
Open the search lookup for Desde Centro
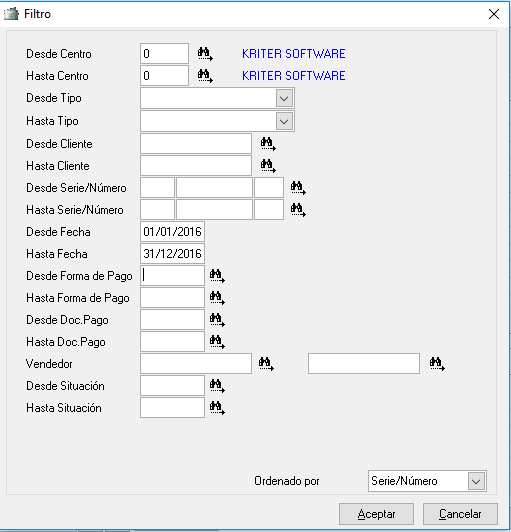click(x=205, y=54)
